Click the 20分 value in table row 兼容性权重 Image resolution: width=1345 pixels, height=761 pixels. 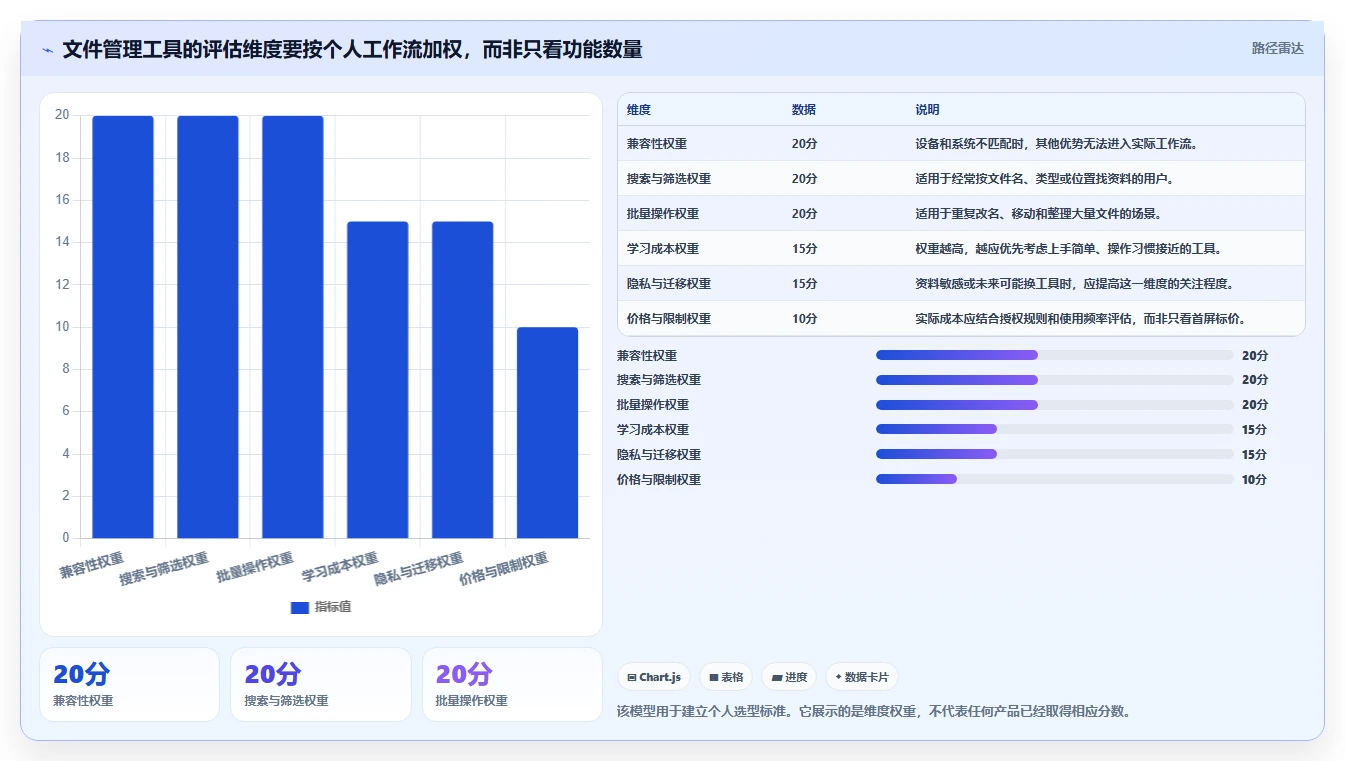pyautogui.click(x=804, y=144)
